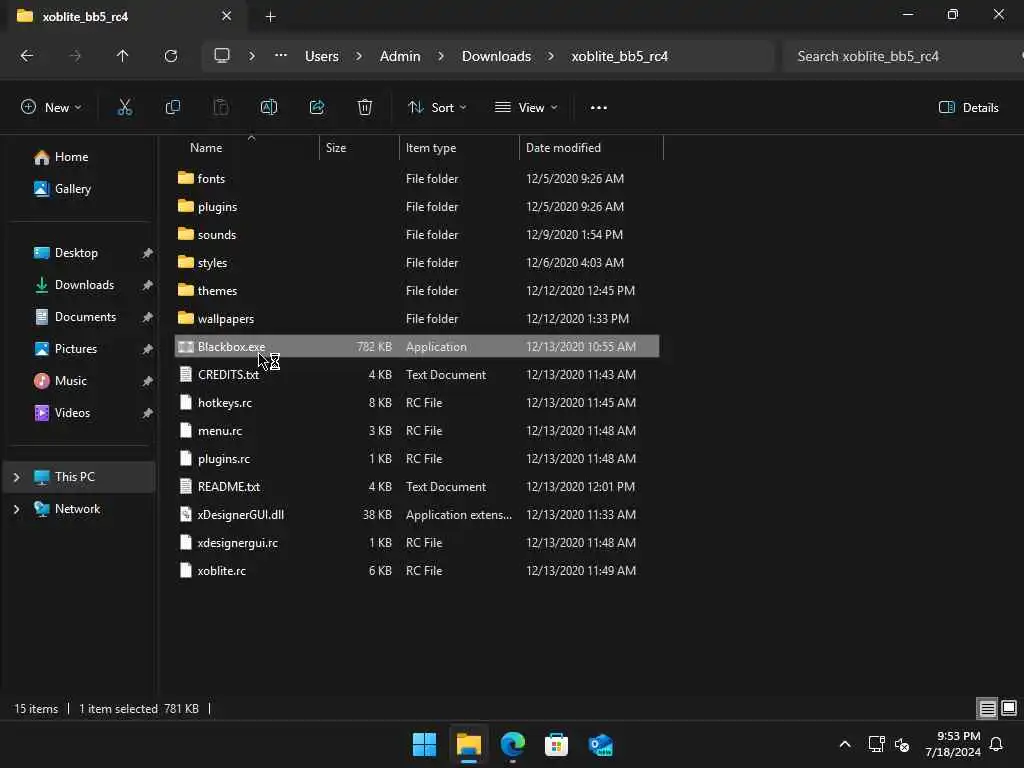Open the View dropdown menu
The image size is (1024, 768).
[526, 108]
